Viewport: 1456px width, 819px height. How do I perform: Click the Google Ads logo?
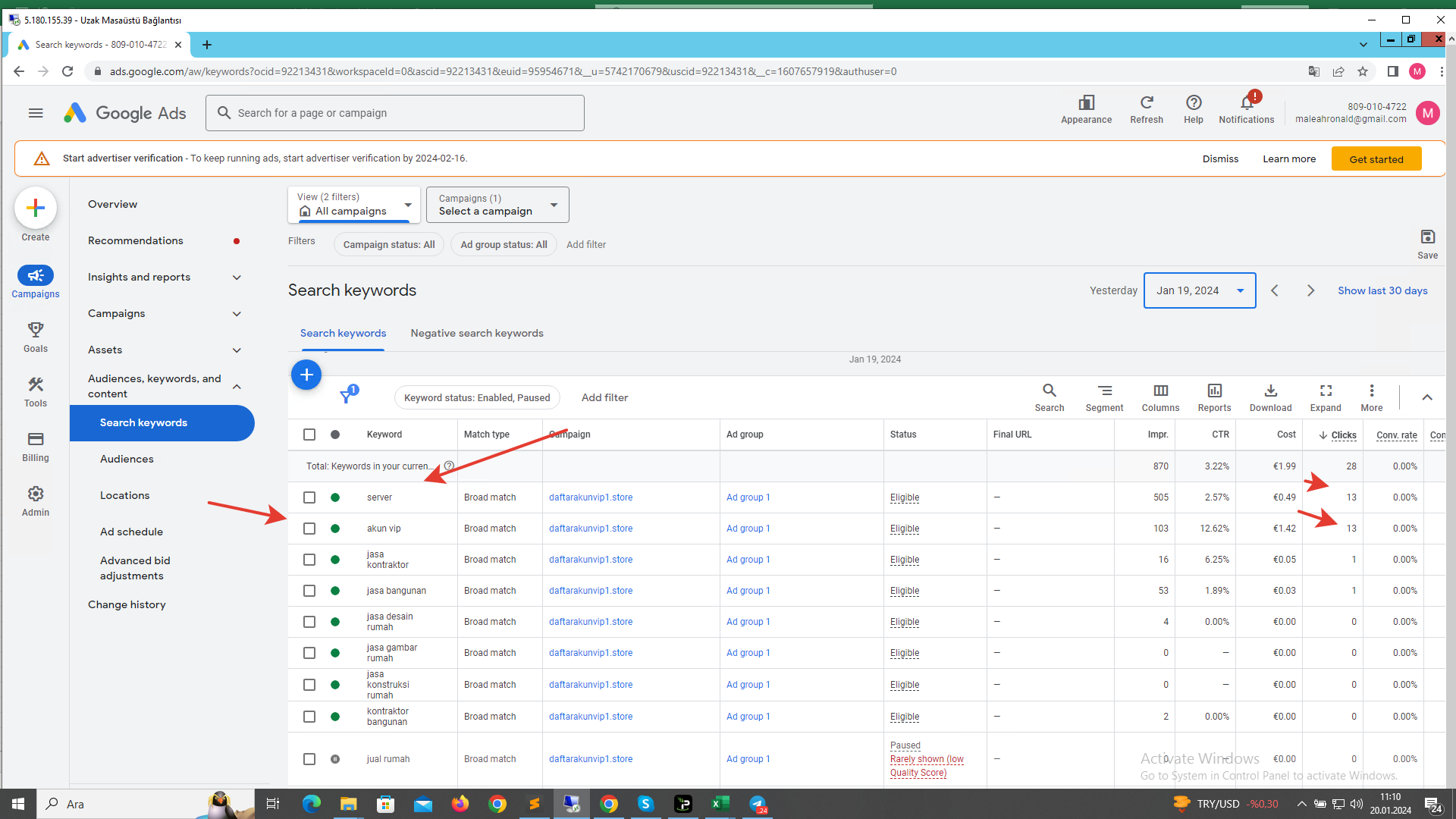click(125, 113)
